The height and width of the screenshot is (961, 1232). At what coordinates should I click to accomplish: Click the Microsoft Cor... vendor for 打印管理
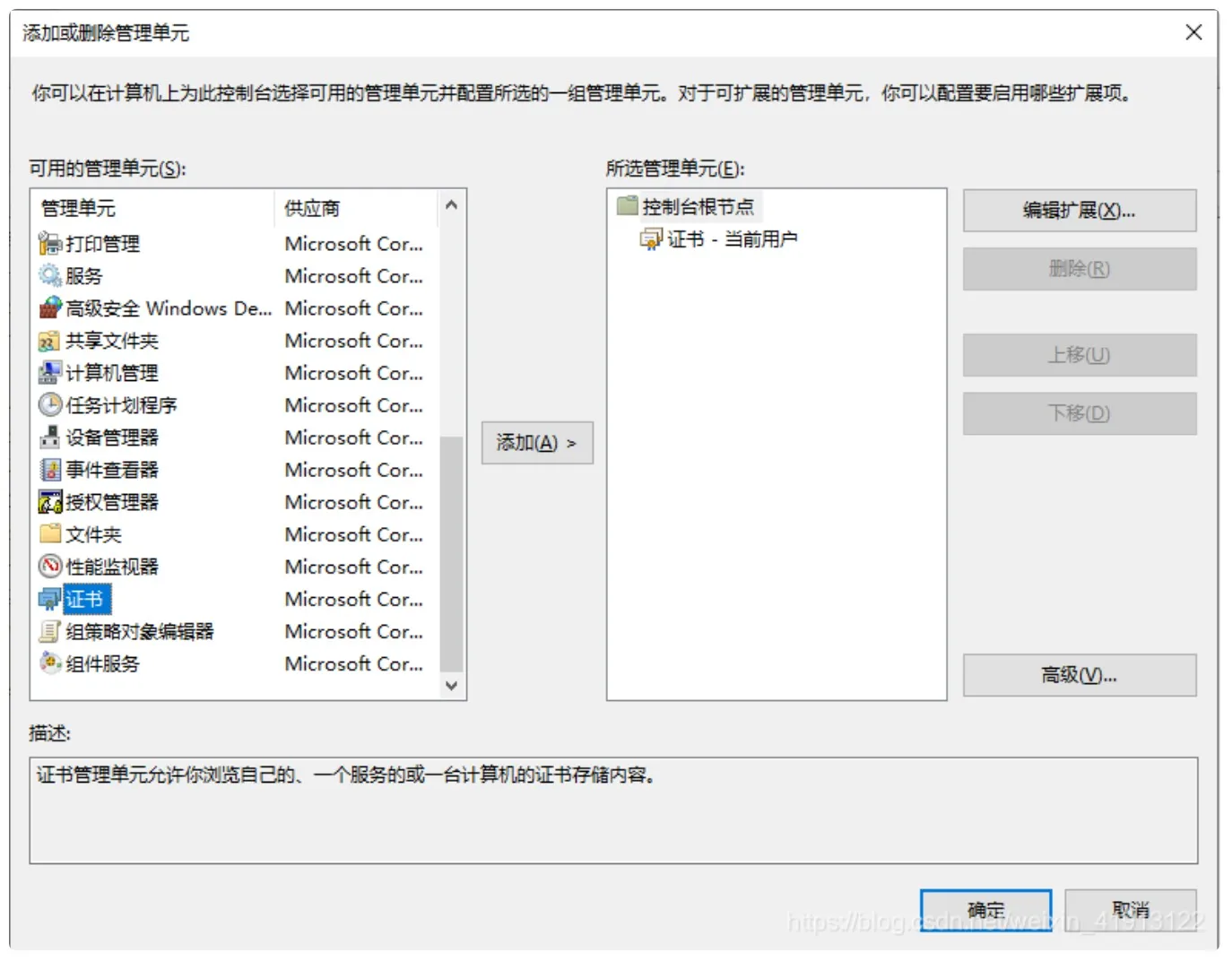pyautogui.click(x=354, y=244)
